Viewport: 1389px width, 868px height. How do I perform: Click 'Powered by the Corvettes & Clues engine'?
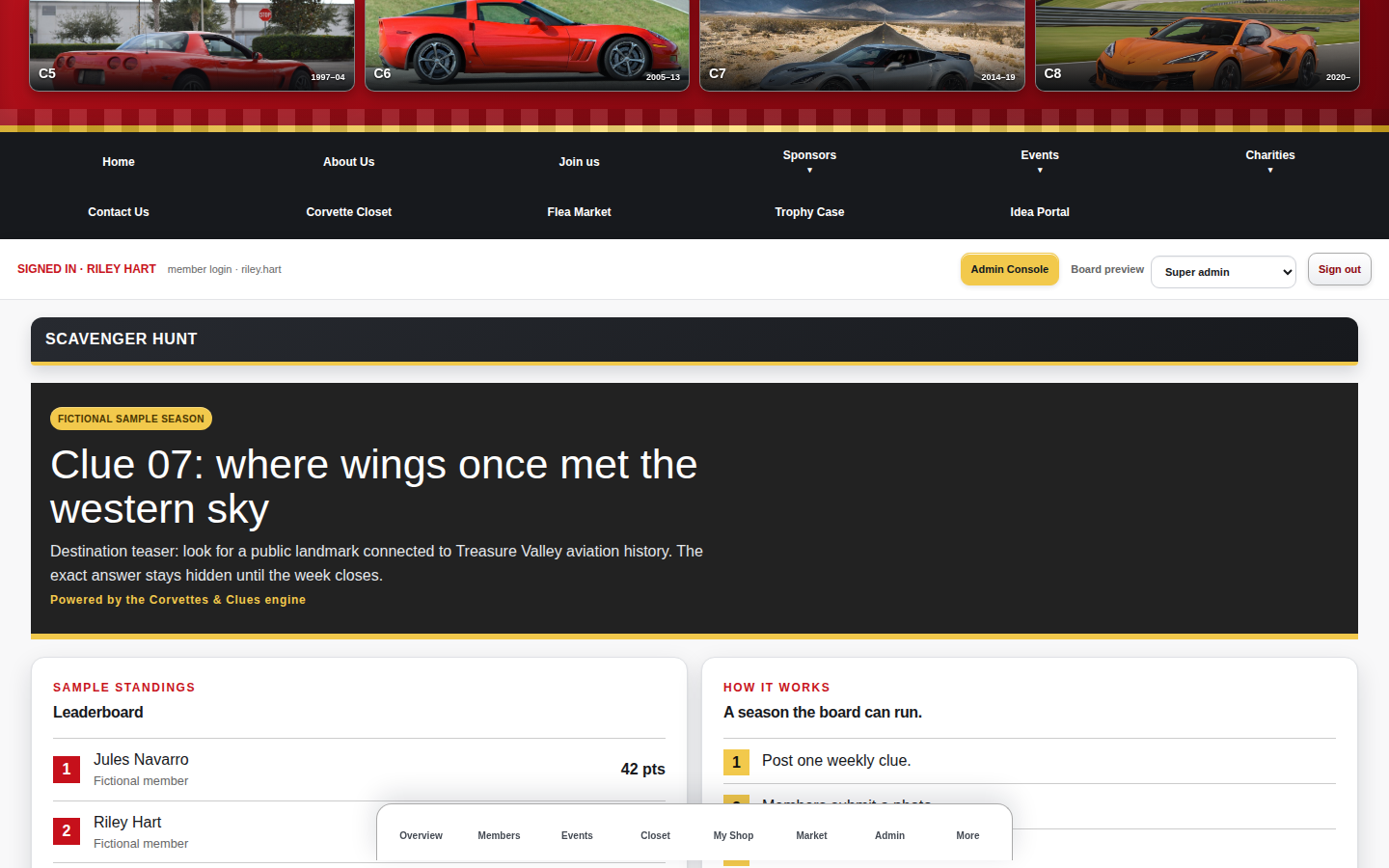point(177,600)
